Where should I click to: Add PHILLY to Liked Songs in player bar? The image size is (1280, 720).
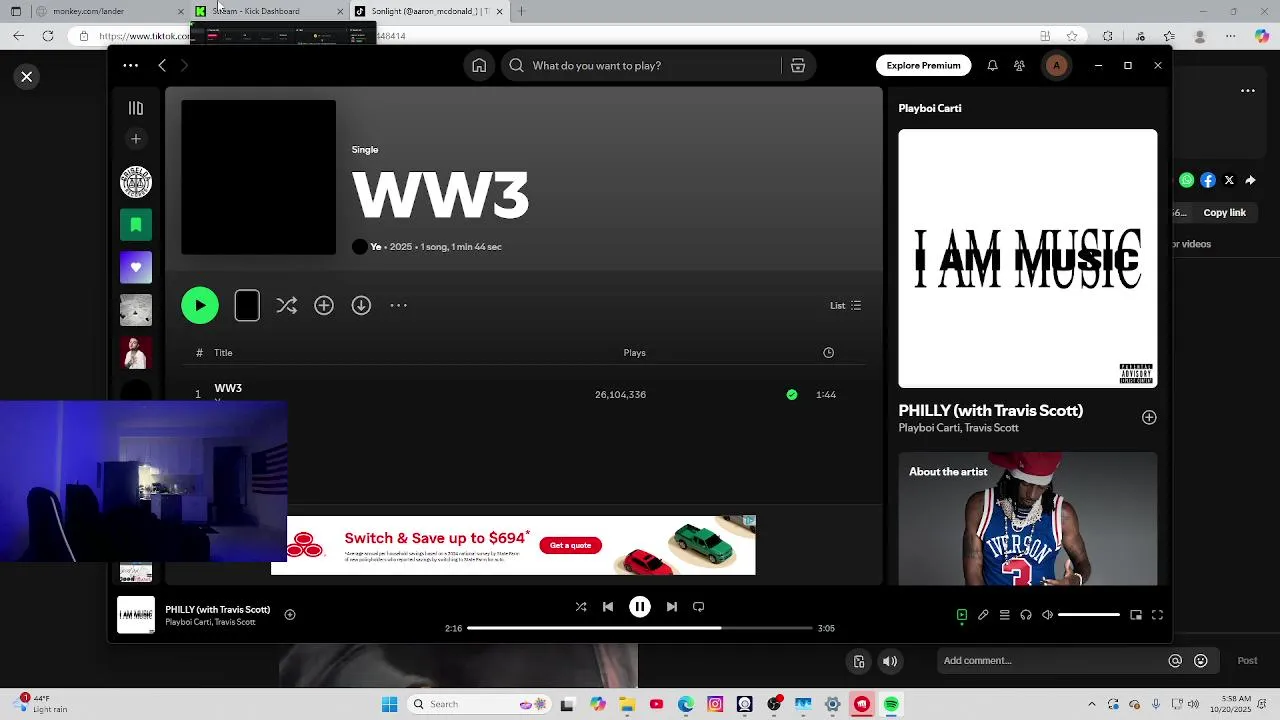pyautogui.click(x=290, y=615)
